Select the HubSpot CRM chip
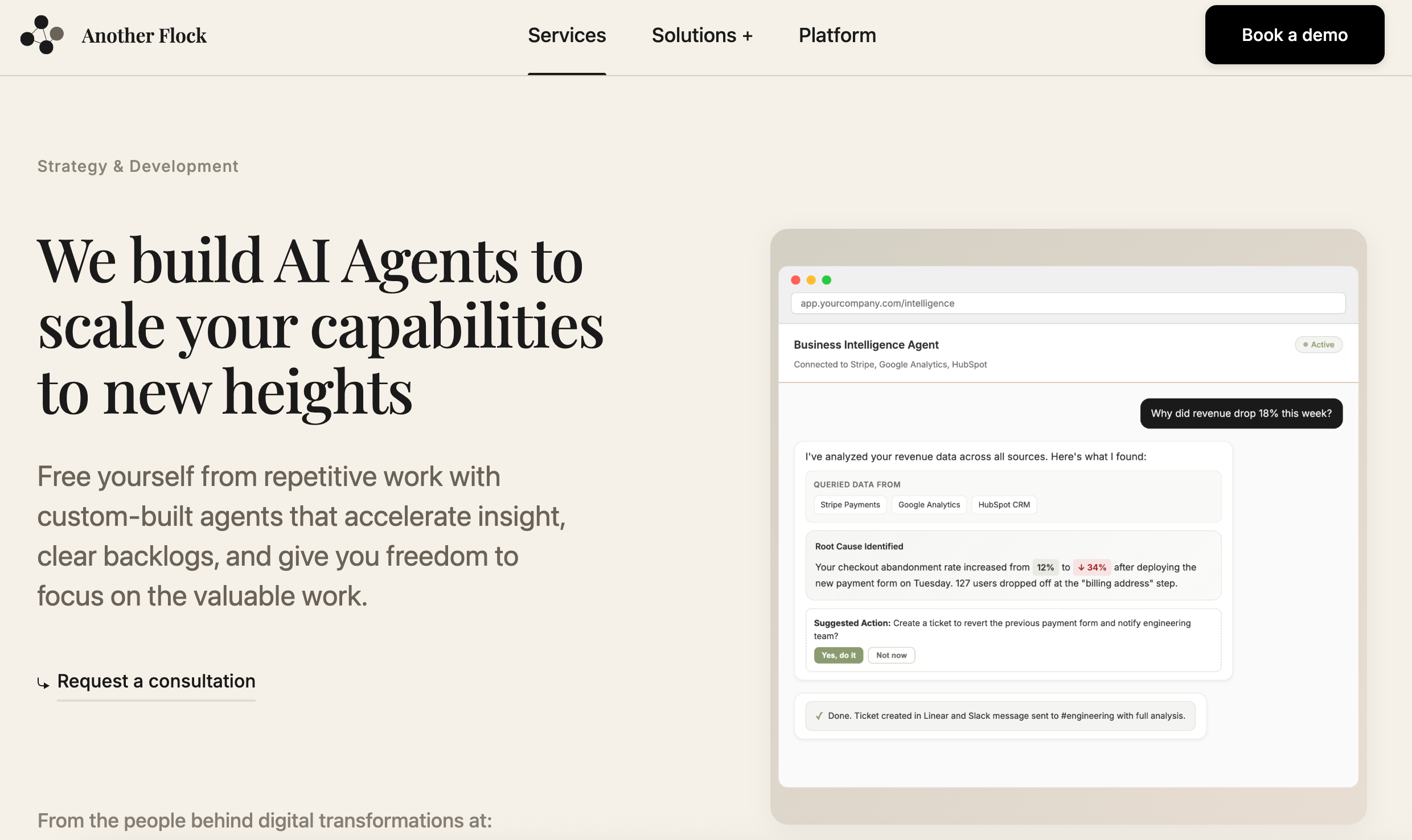The width and height of the screenshot is (1412, 840). pyautogui.click(x=1004, y=505)
